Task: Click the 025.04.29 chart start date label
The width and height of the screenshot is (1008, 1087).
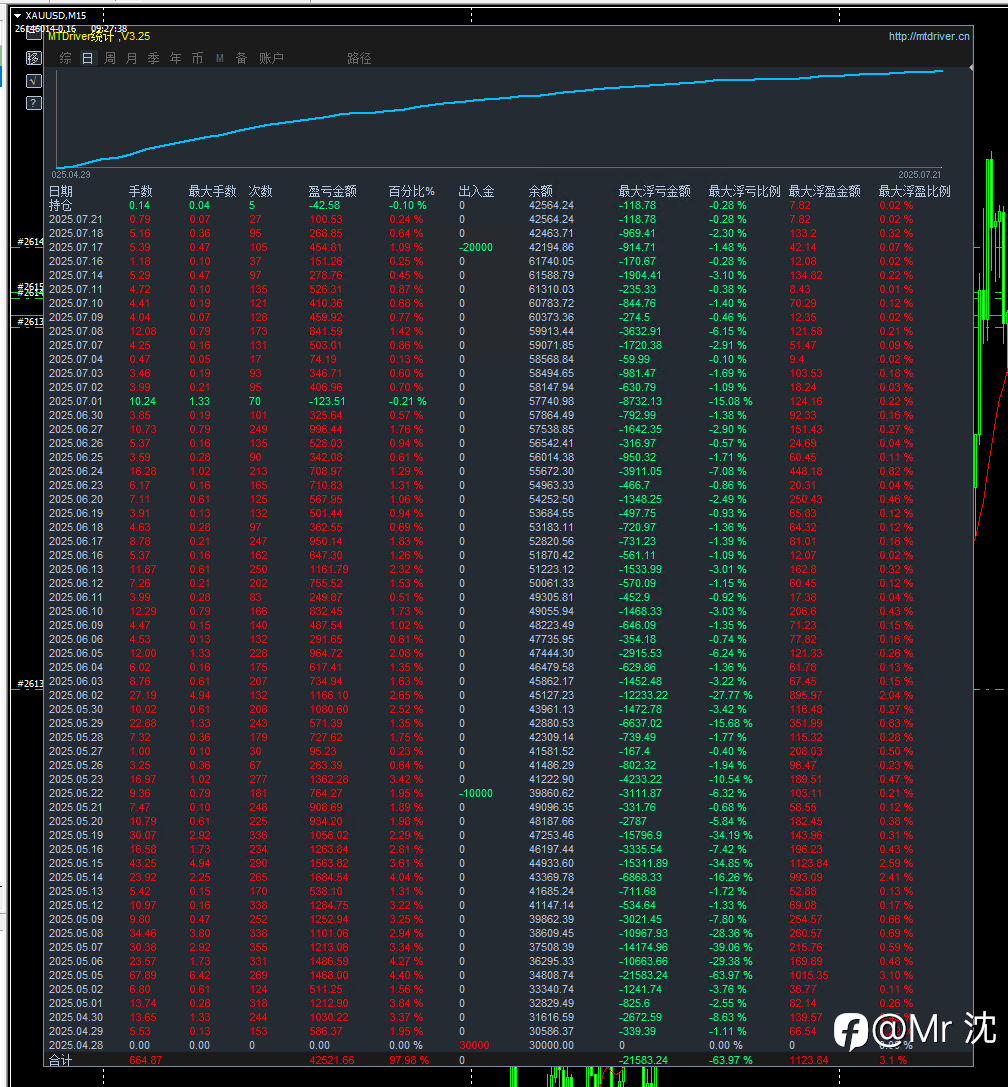Action: point(71,175)
